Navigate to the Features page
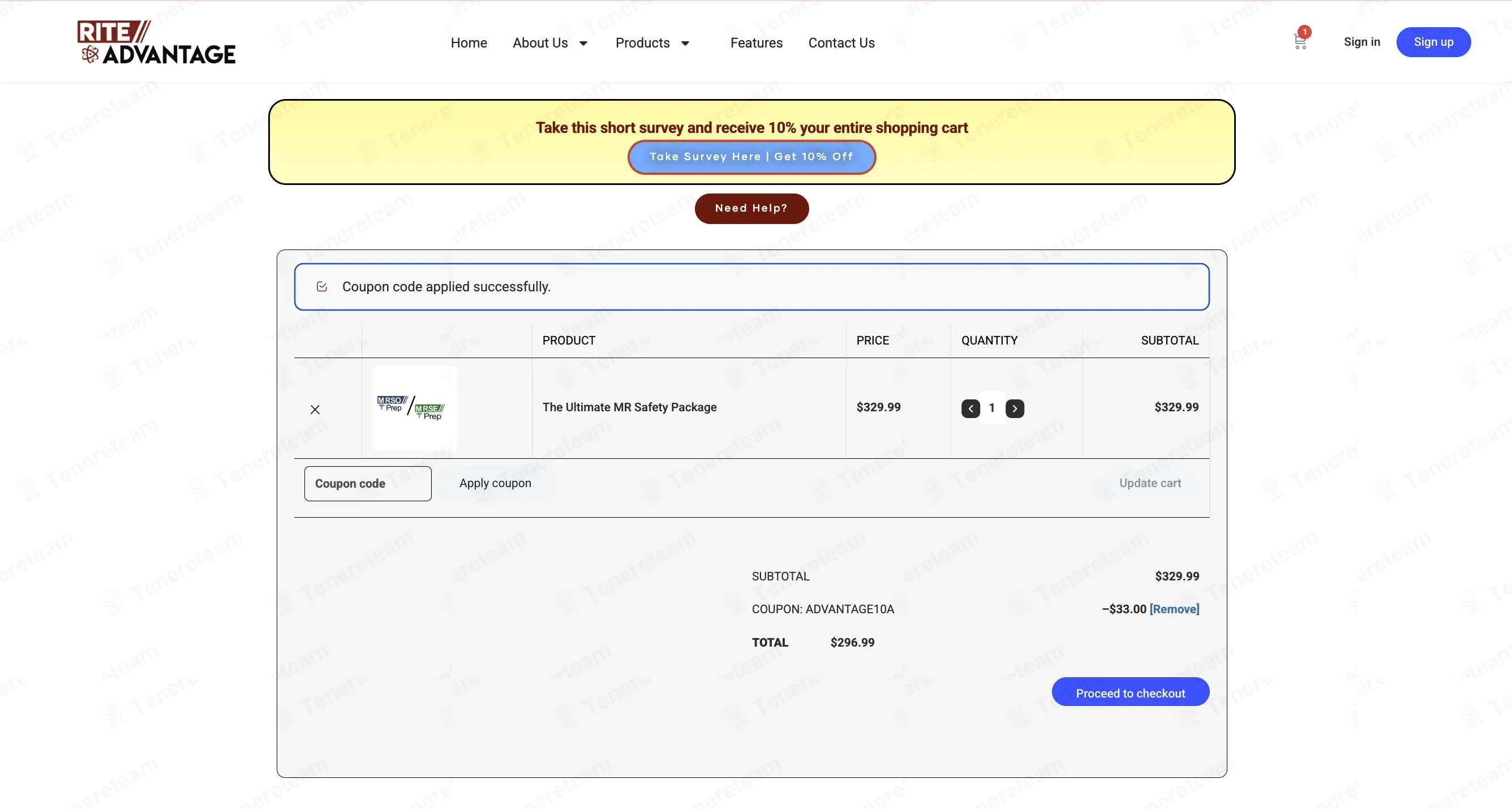The image size is (1512, 809). [x=757, y=43]
